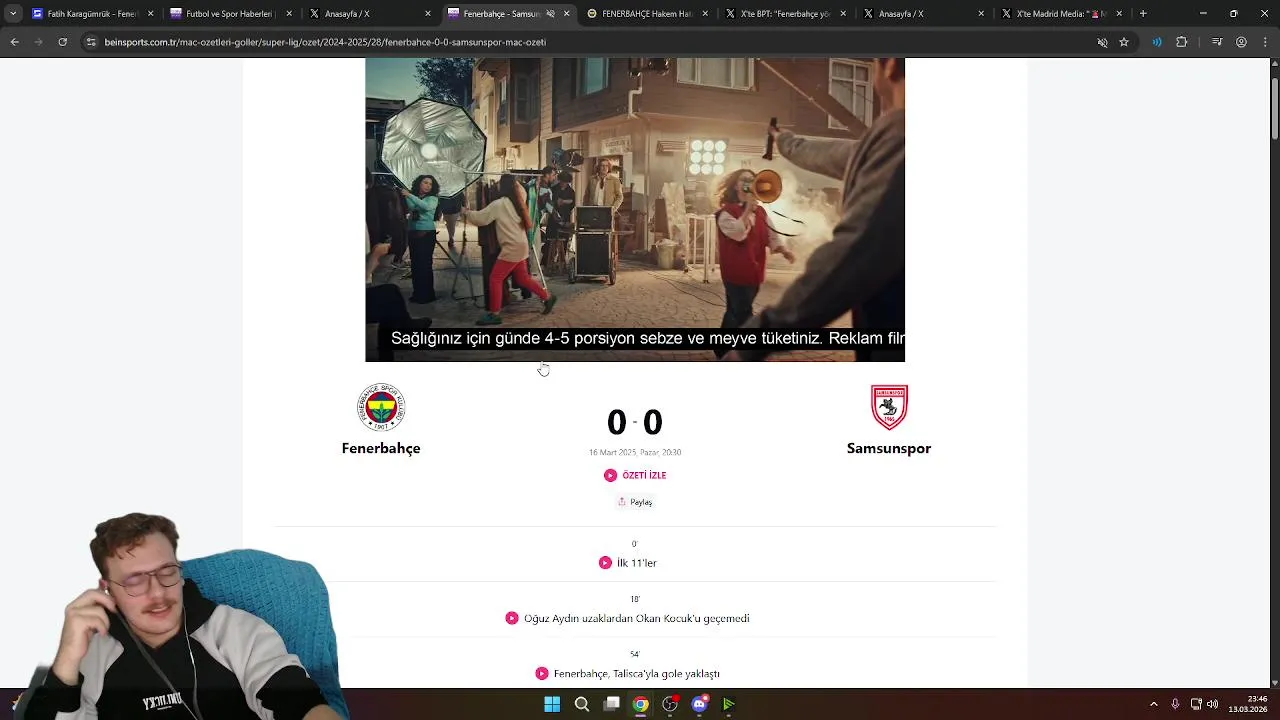The height and width of the screenshot is (720, 1280).
Task: Bookmark this page with the star
Action: pos(1124,42)
